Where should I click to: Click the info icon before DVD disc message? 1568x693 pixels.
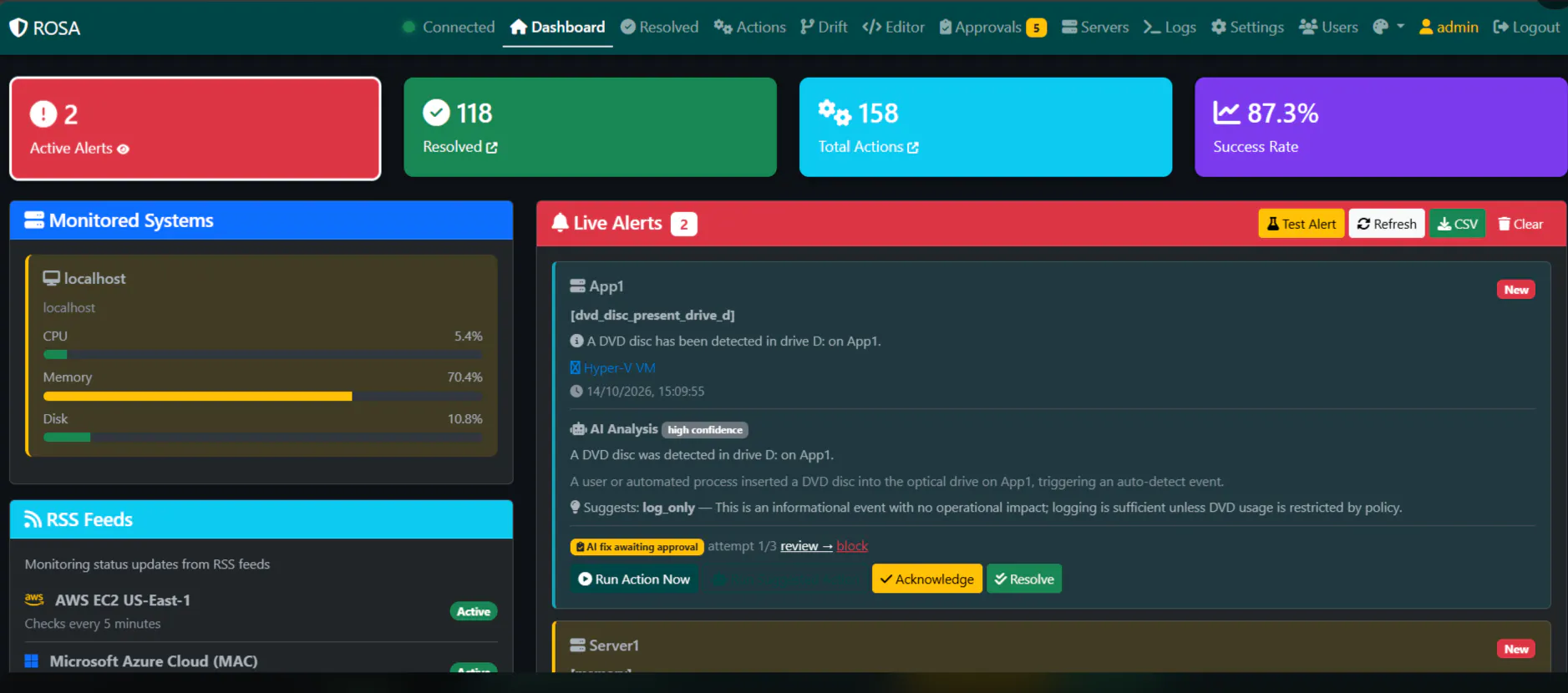tap(576, 341)
